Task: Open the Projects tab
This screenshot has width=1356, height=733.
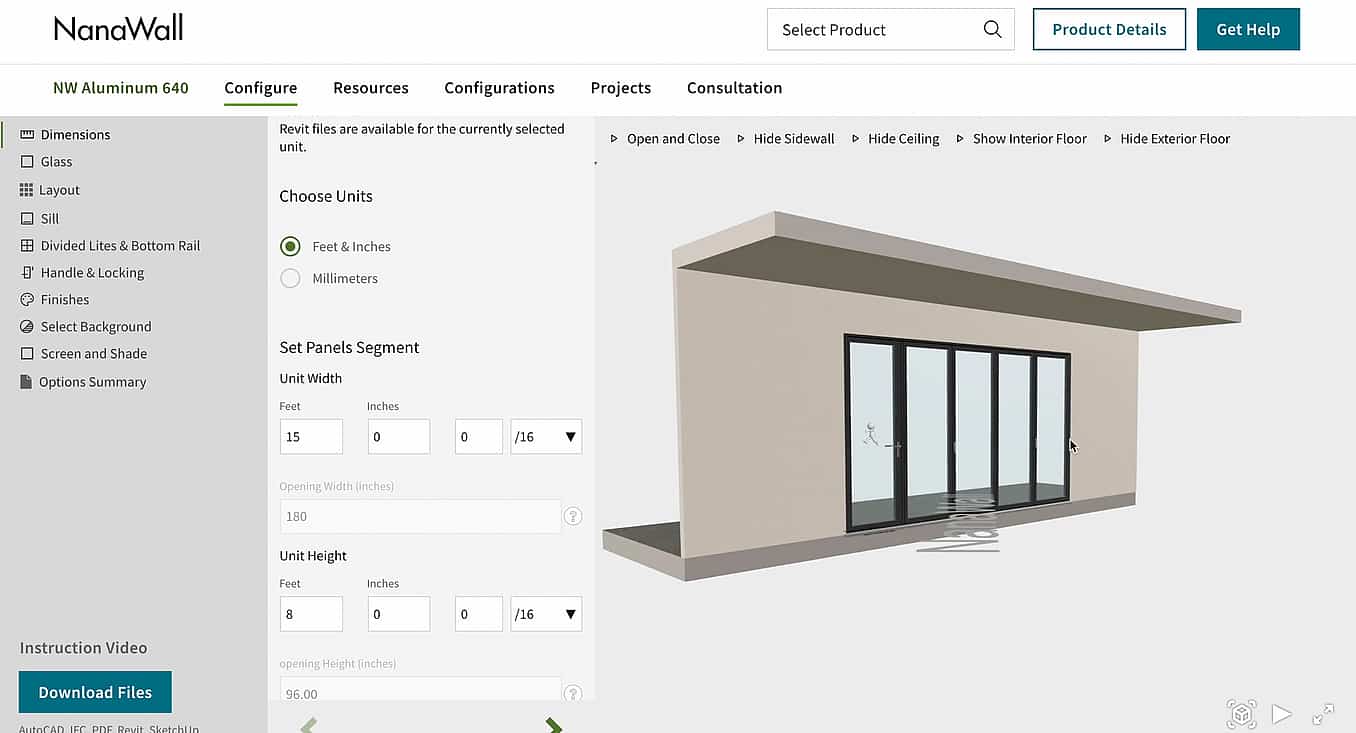Action: pos(621,88)
